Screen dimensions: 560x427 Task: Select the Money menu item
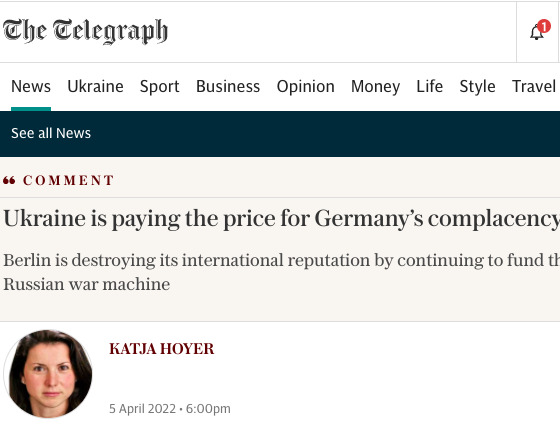[375, 86]
